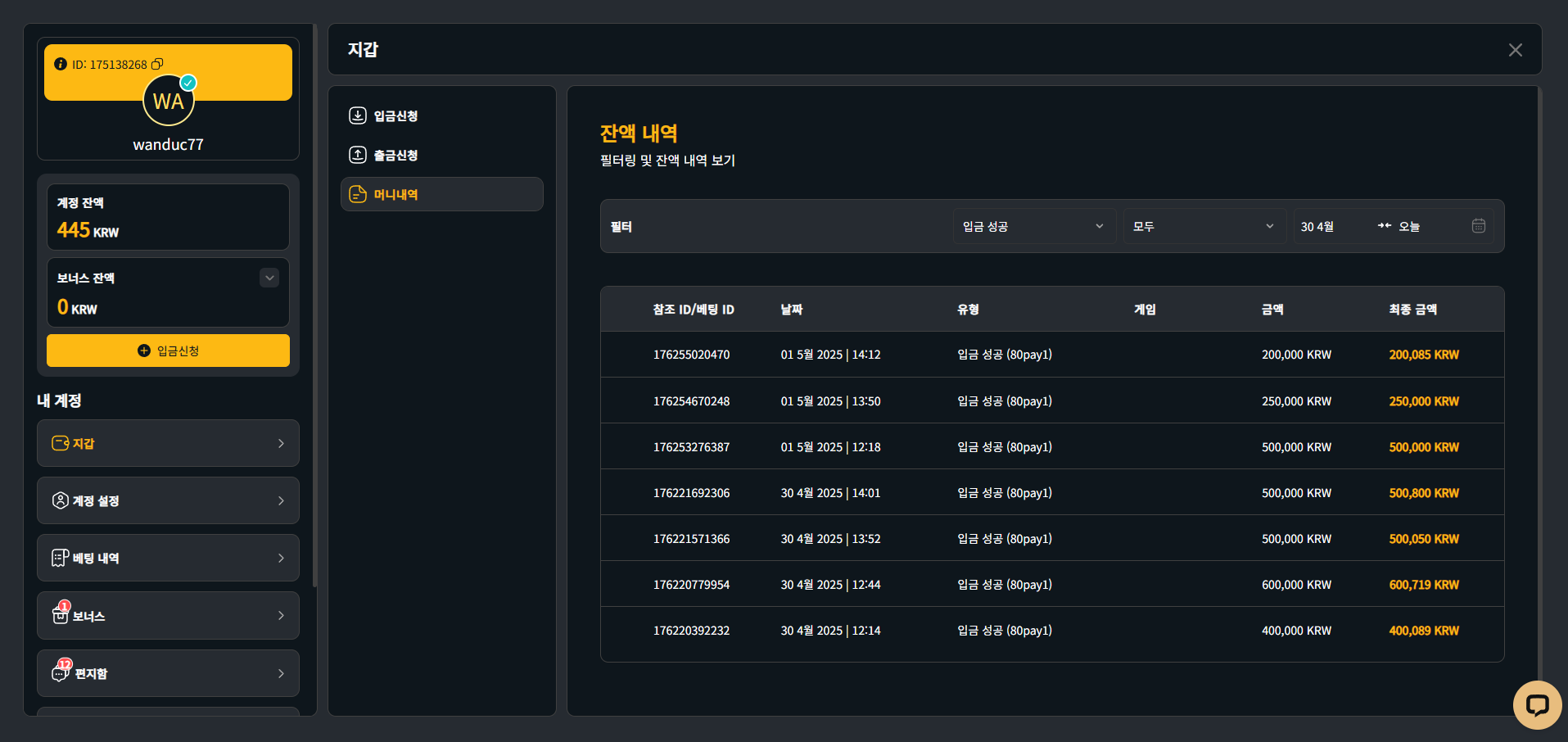Screen dimensions: 1568x742
Task: Select 출금신청 withdrawal in the wallet menu
Action: tap(442, 155)
